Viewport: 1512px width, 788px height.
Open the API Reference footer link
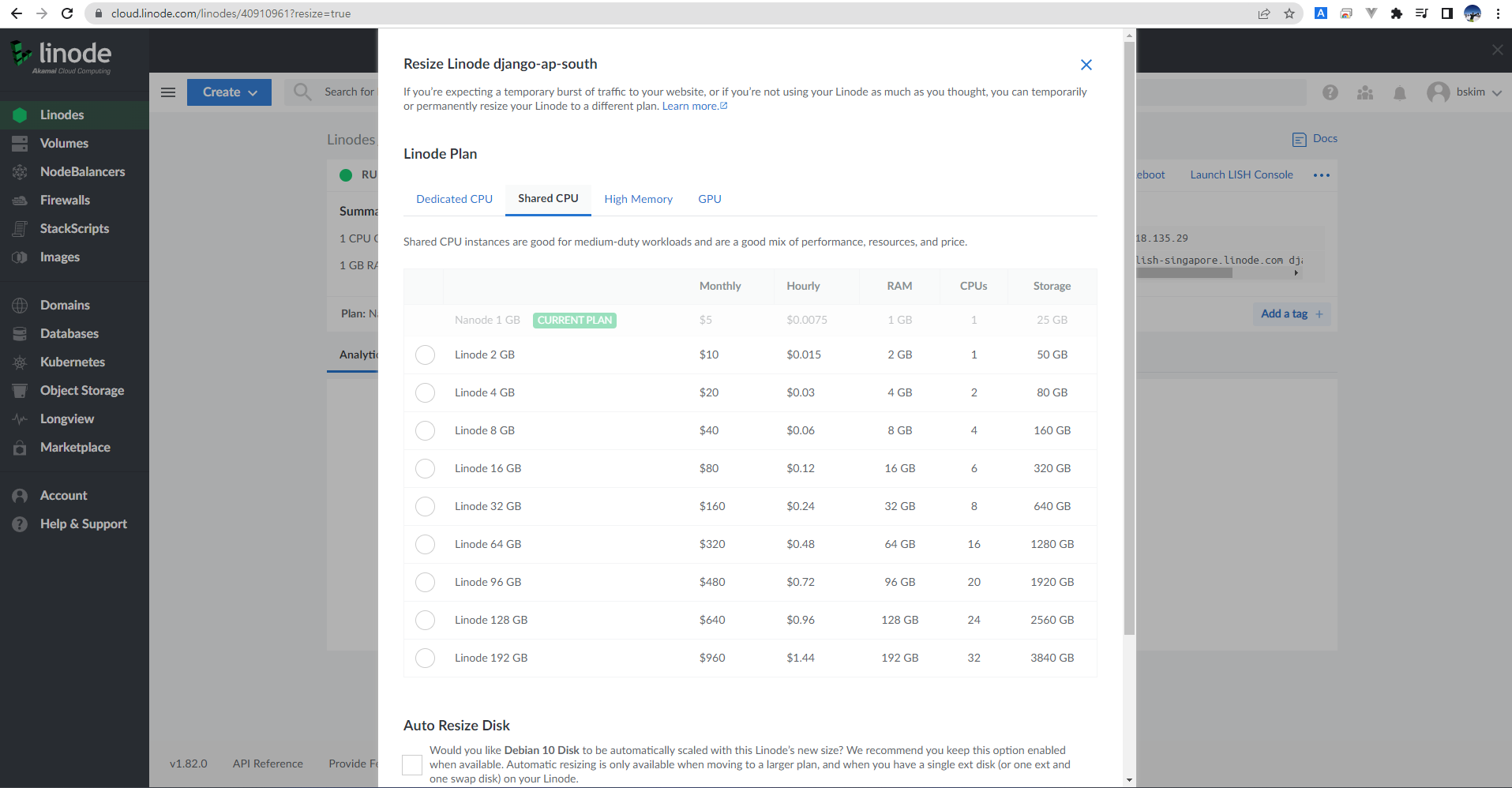pyautogui.click(x=268, y=764)
